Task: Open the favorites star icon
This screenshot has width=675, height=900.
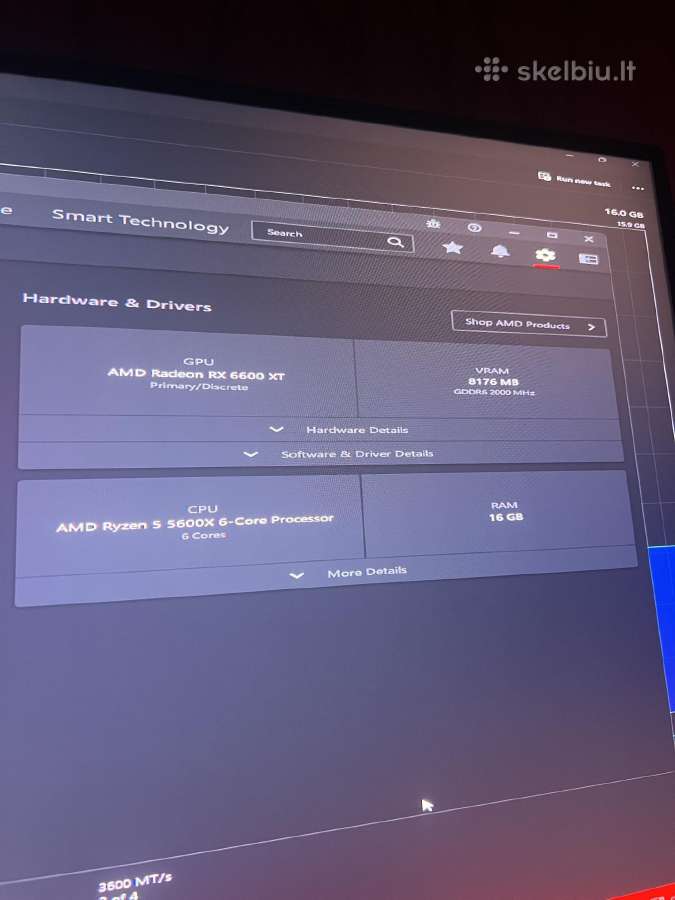Action: click(452, 247)
